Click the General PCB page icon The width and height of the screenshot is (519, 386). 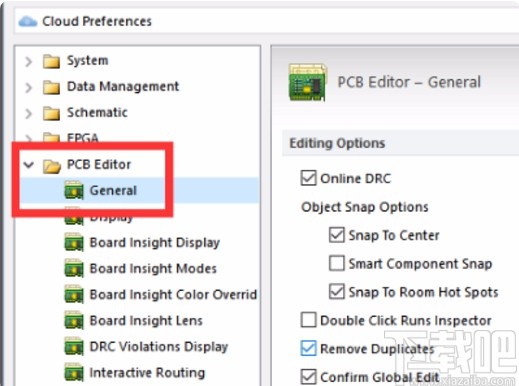(74, 190)
